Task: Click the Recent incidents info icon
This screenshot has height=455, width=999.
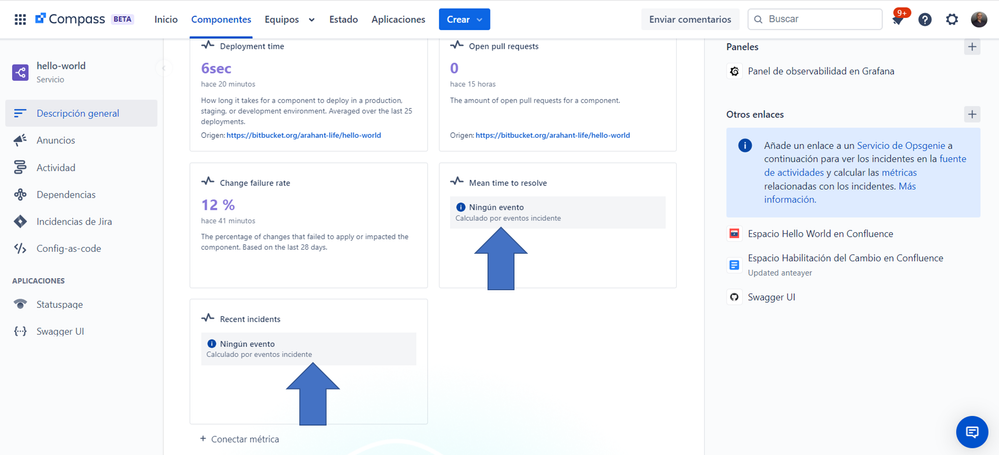Action: [212, 344]
